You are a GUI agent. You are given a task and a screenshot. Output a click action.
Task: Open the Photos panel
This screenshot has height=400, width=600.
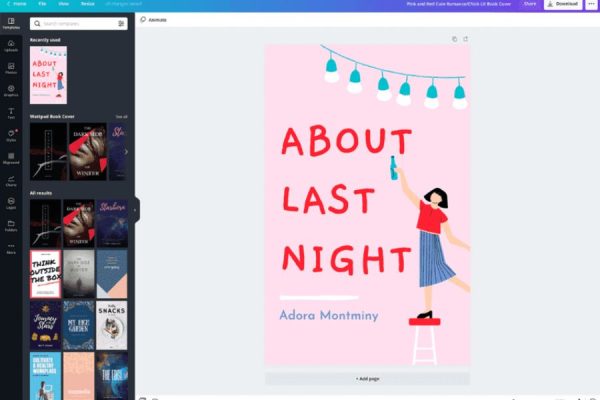(11, 68)
